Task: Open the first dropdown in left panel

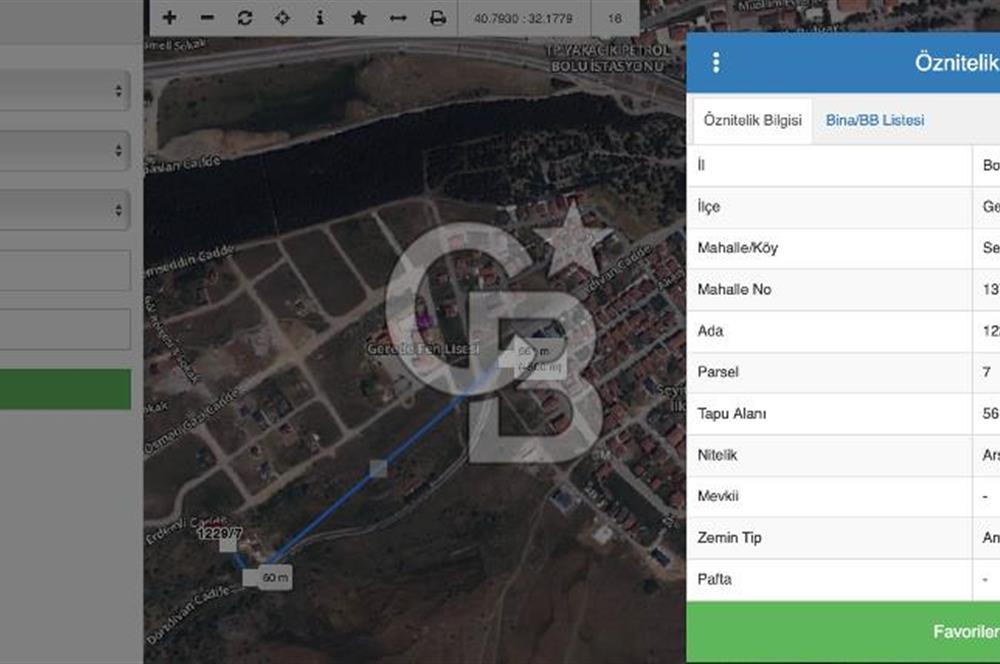Action: 65,91
